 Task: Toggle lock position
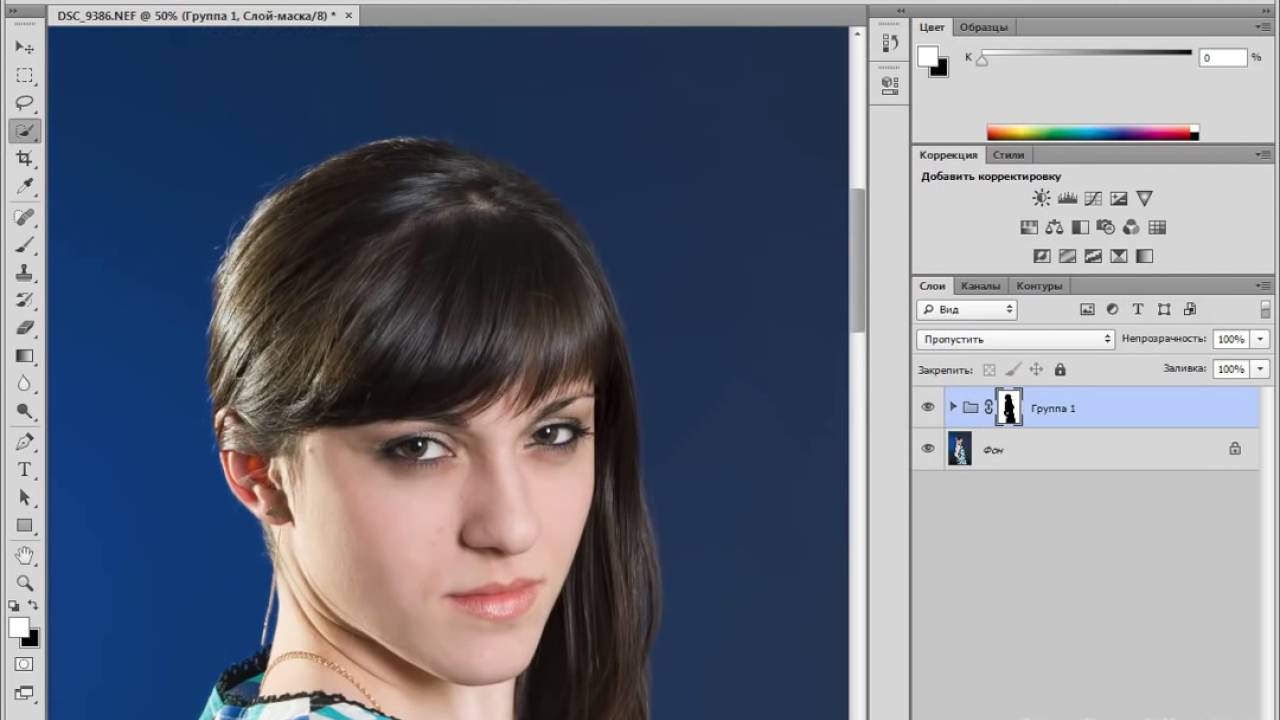[1036, 369]
